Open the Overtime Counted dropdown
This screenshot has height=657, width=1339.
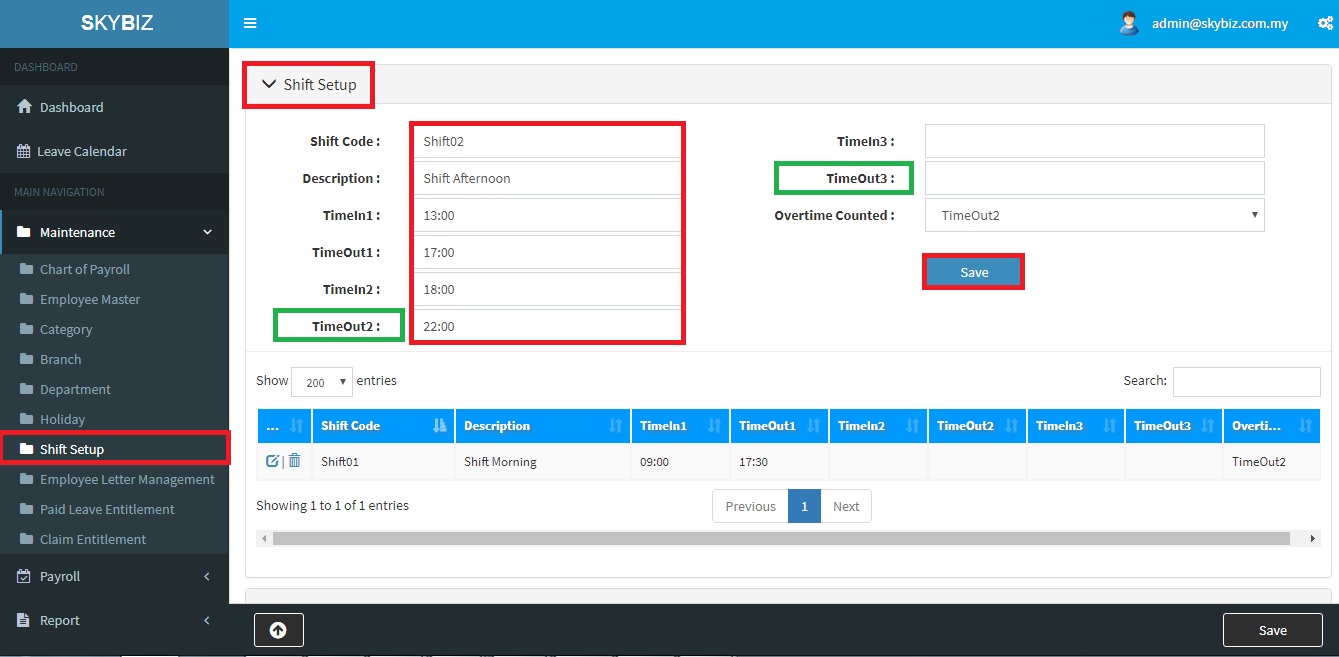click(1094, 215)
